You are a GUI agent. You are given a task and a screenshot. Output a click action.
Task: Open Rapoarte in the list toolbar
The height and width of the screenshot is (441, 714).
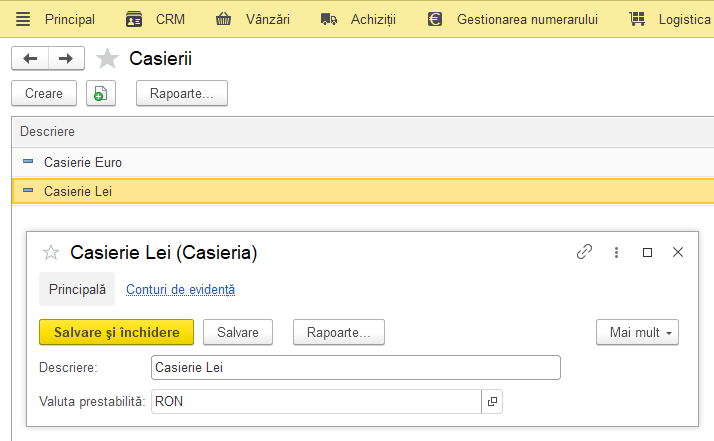[182, 93]
